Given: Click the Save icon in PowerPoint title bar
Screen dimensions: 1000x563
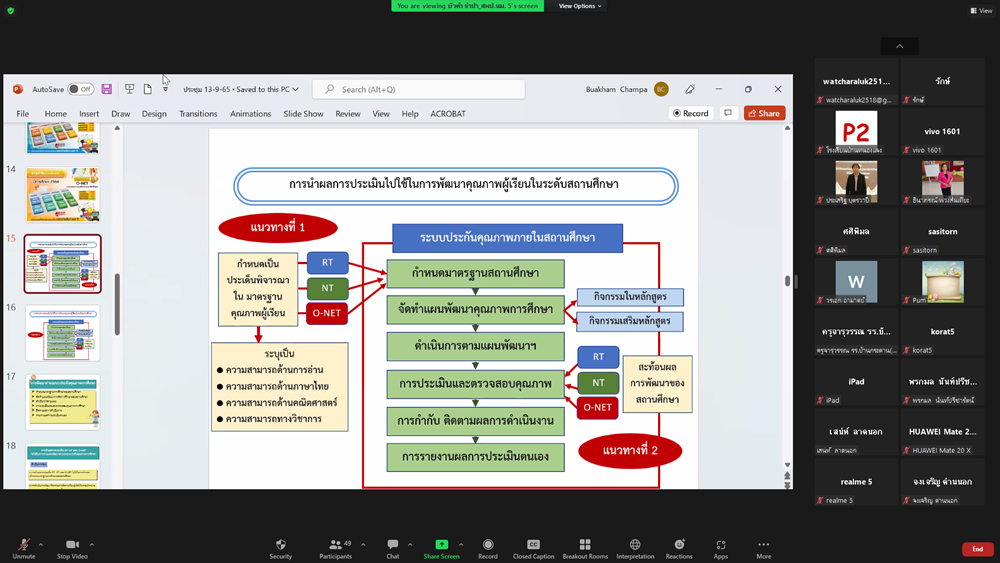Looking at the screenshot, I should 107,89.
